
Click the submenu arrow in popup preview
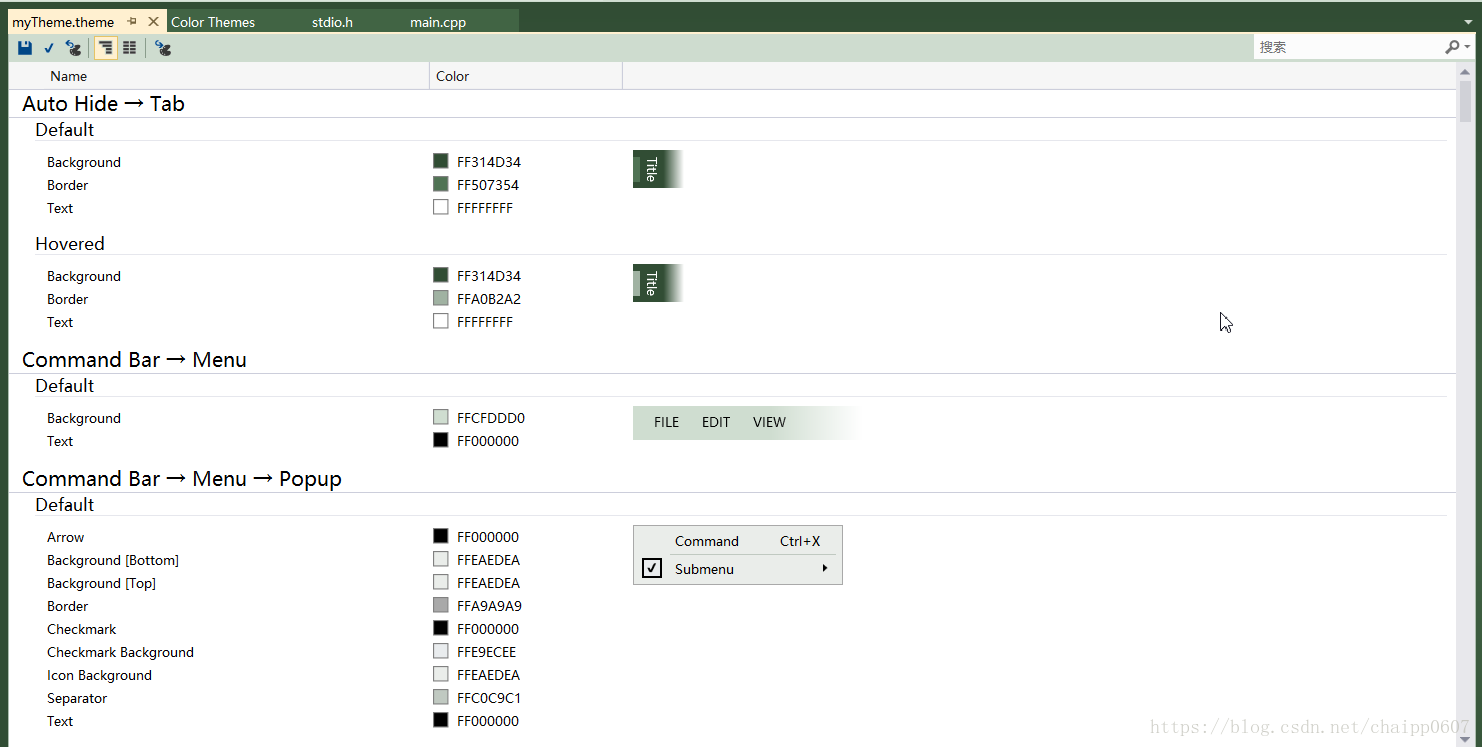pos(825,569)
